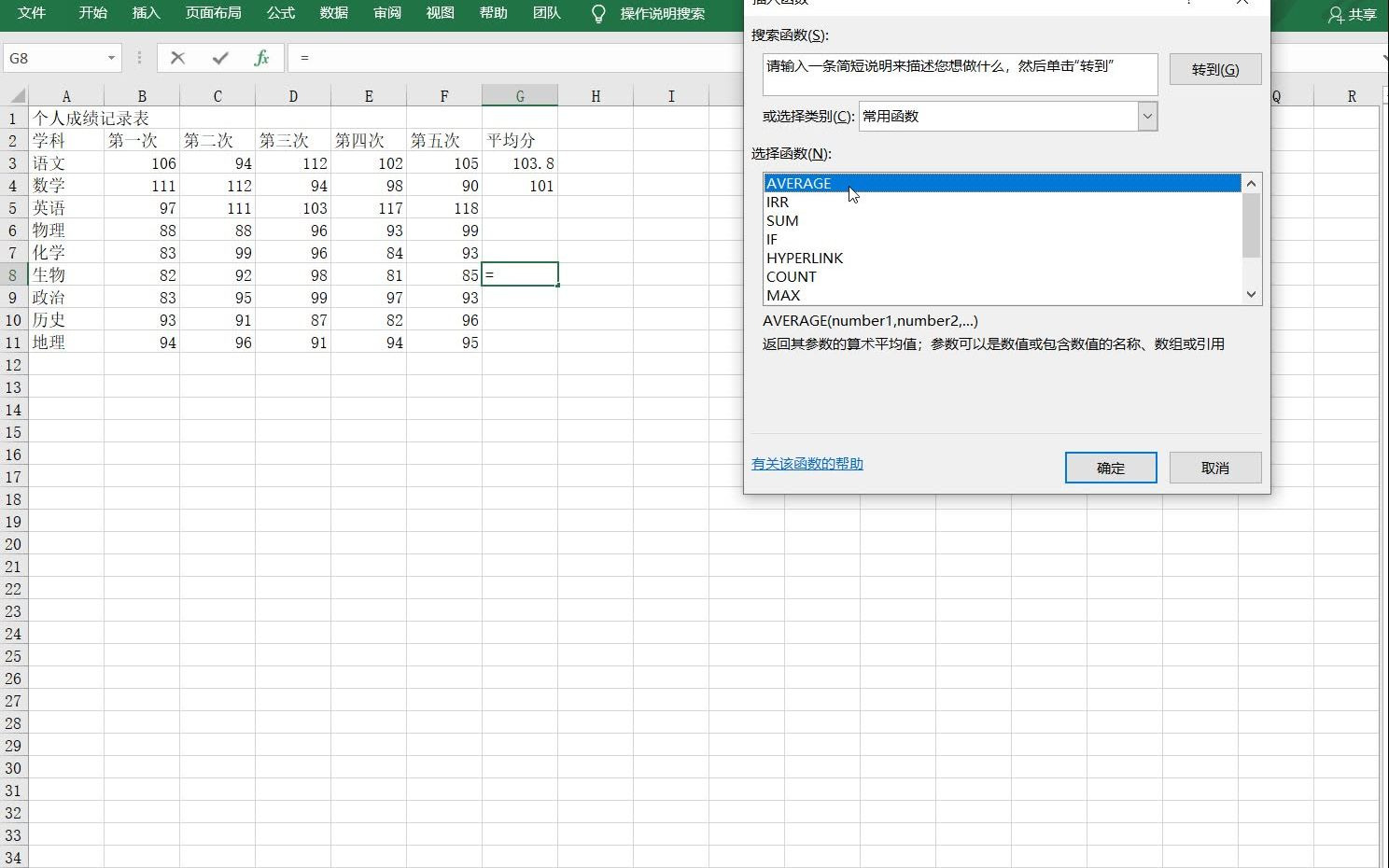This screenshot has width=1389, height=868.
Task: Select AVERAGE in the function list
Action: (1003, 183)
